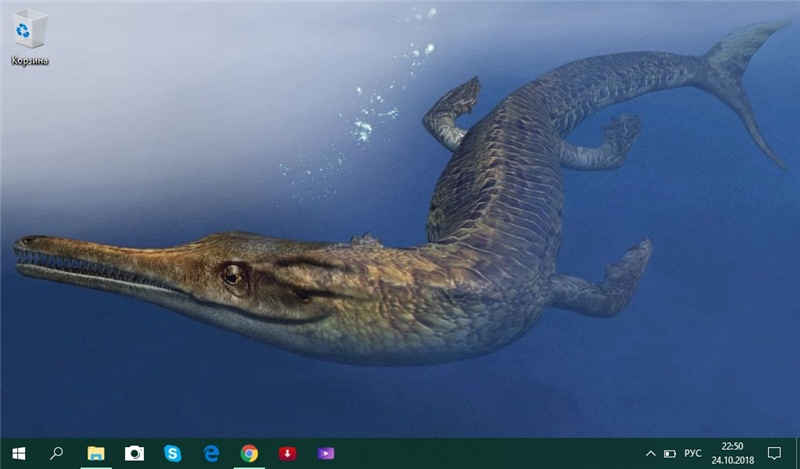Open Skype from the taskbar
800x469 pixels.
click(x=172, y=453)
